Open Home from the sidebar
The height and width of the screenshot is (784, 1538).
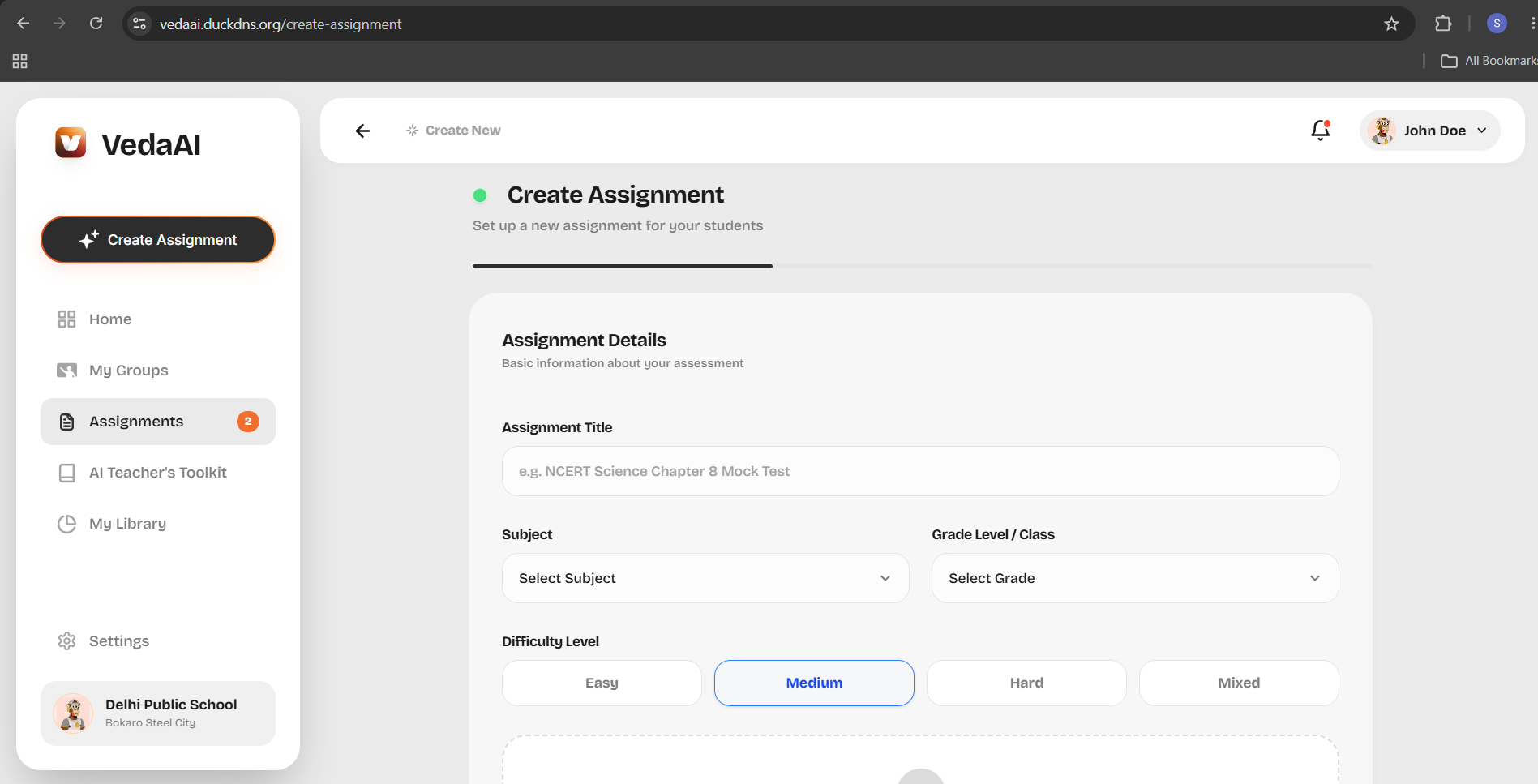pos(158,319)
